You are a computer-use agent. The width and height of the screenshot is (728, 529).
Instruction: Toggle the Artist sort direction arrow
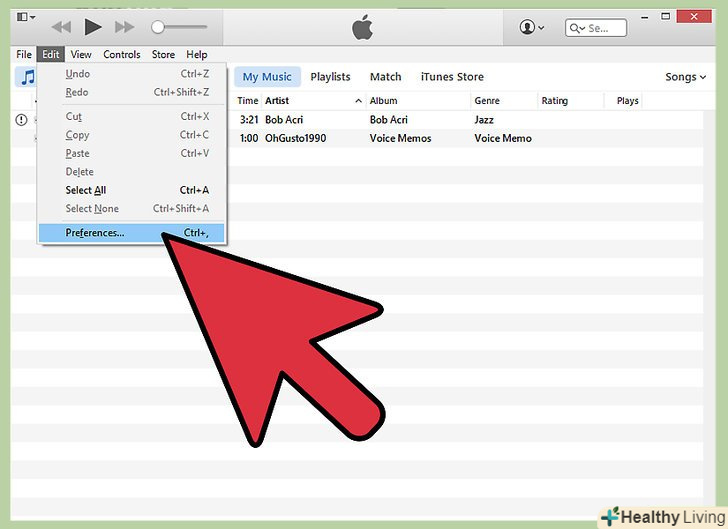pos(358,101)
